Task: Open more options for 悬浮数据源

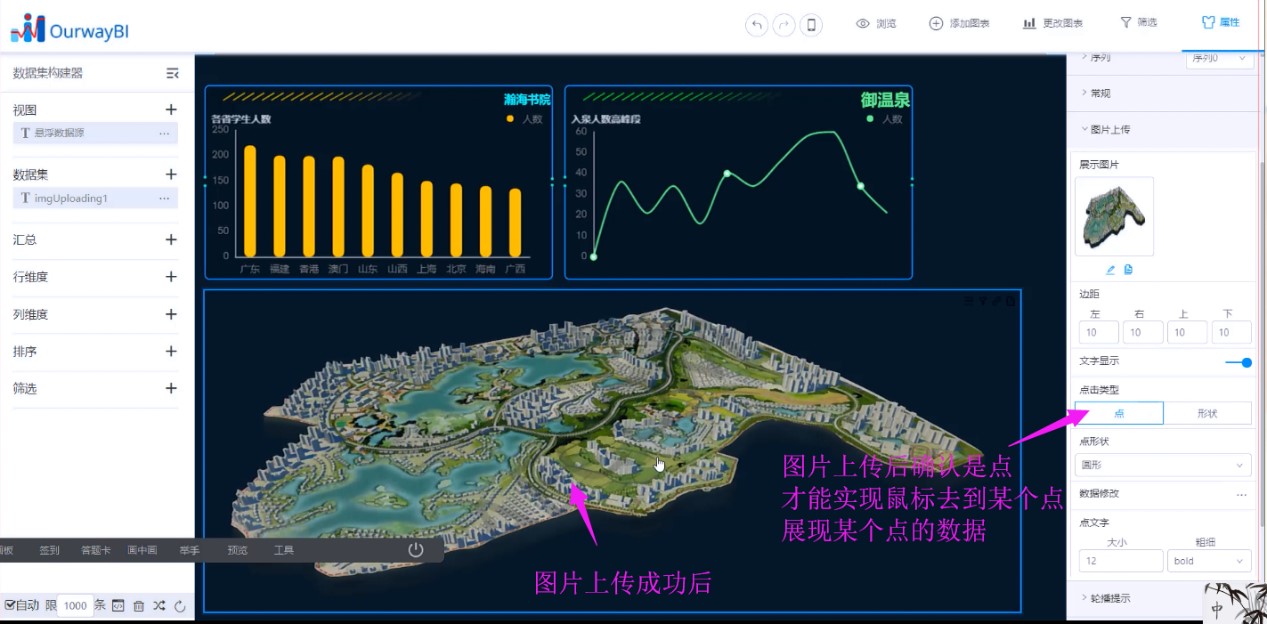Action: [x=164, y=133]
